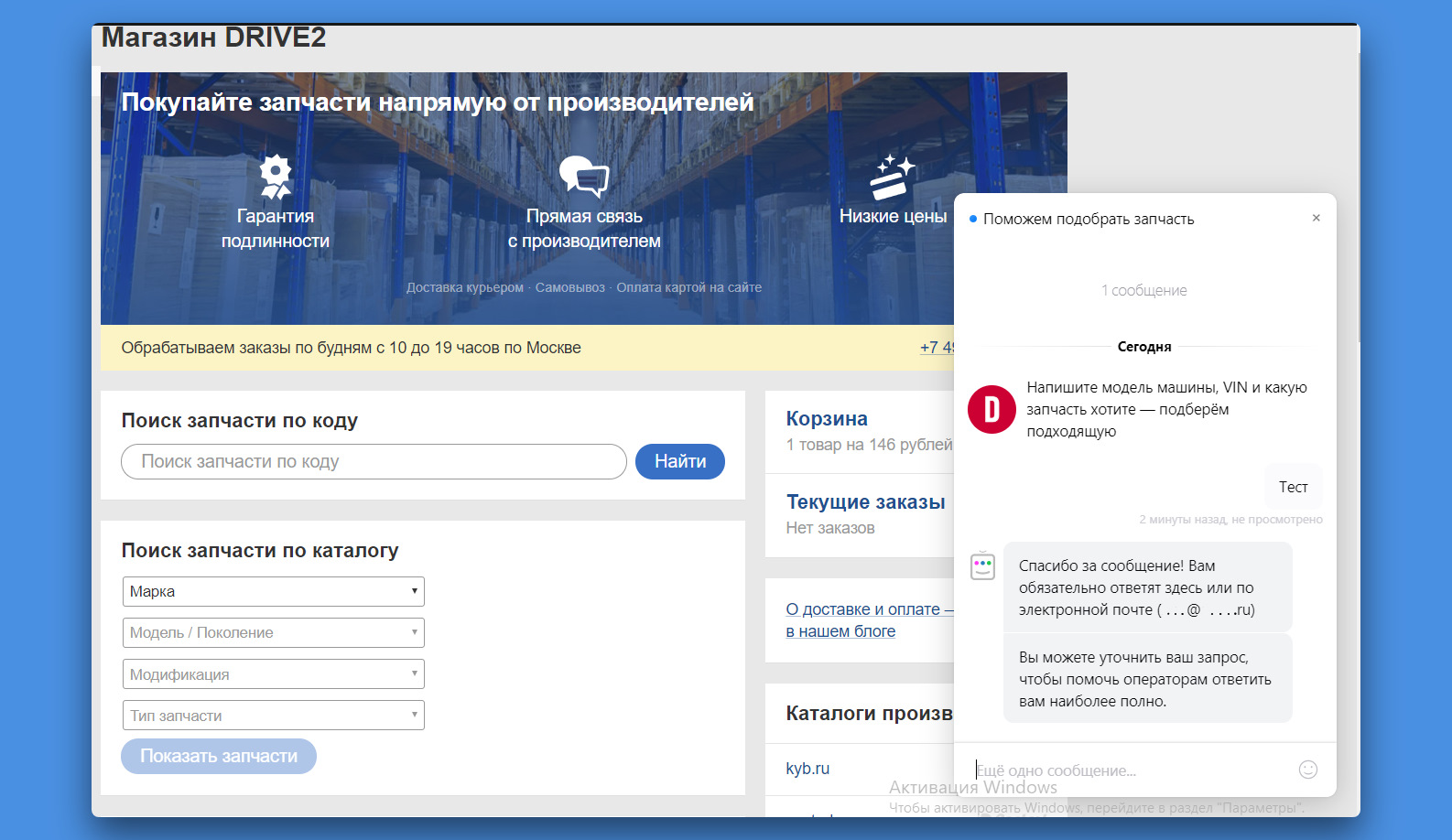
Task: Expand the Тип запчасти dropdown
Action: (274, 716)
